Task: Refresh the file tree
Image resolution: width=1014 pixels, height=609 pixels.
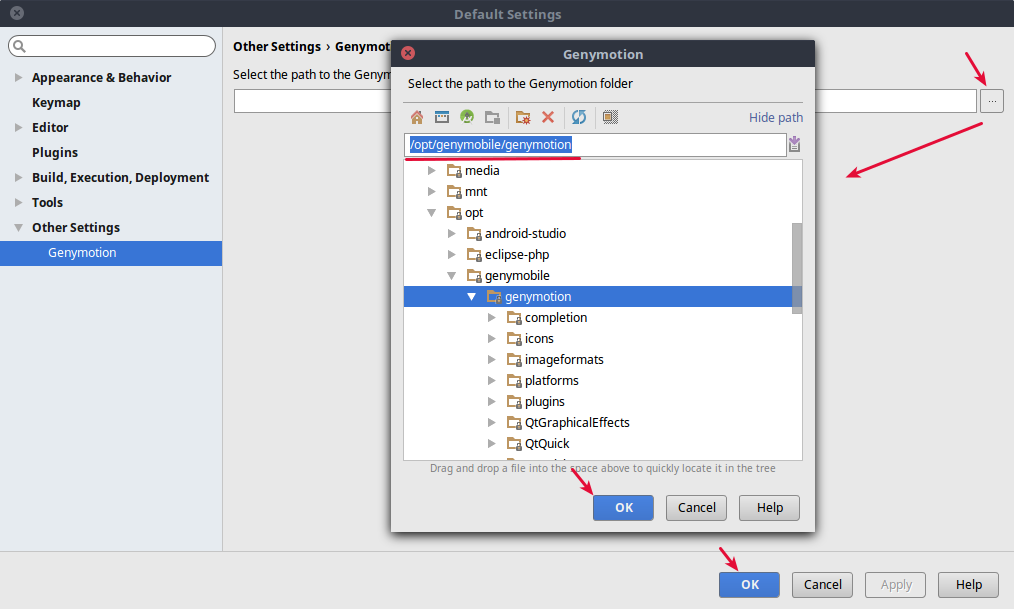Action: click(x=579, y=117)
